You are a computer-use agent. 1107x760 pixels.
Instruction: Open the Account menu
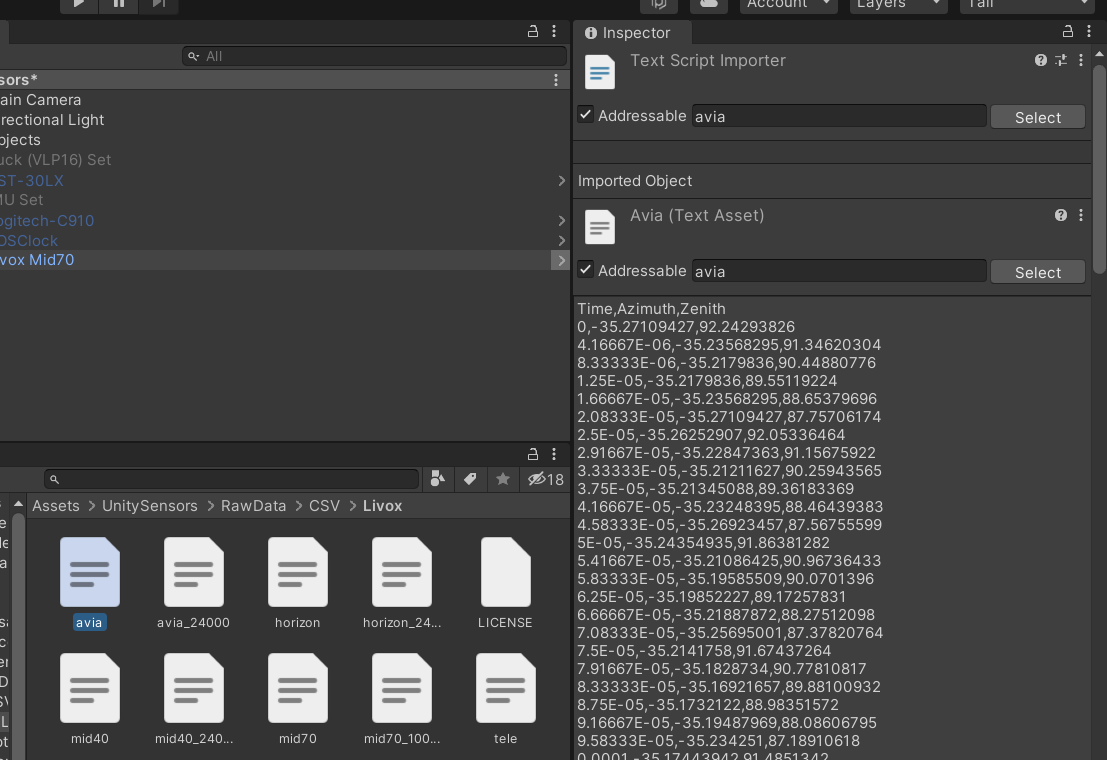pos(788,5)
